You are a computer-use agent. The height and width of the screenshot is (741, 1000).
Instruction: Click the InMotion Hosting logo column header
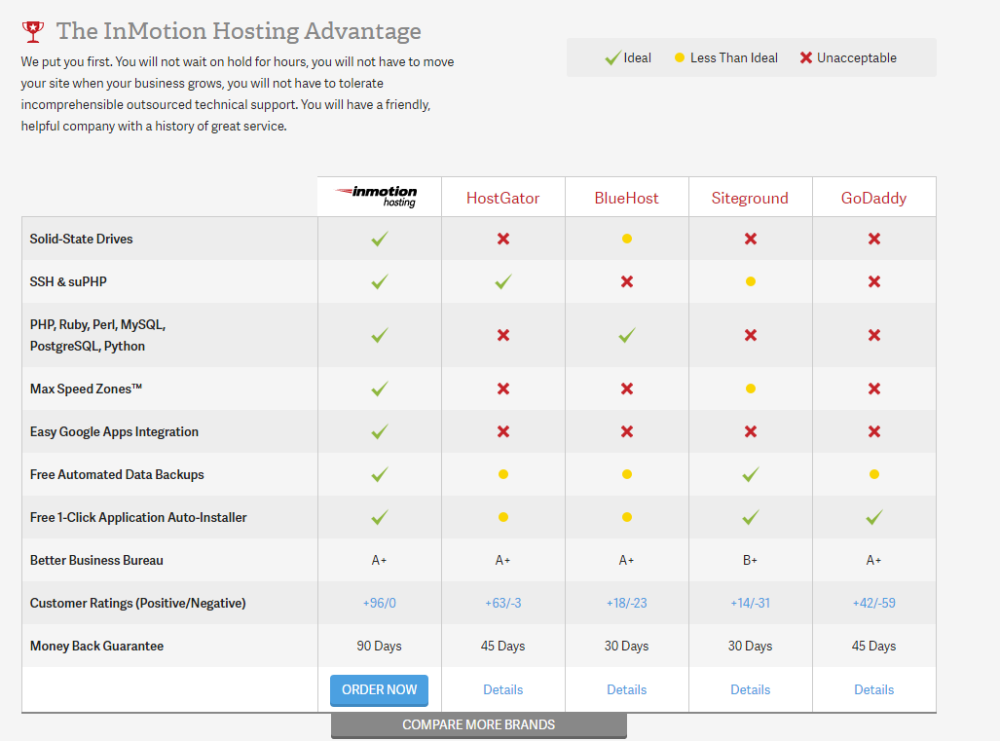(378, 197)
